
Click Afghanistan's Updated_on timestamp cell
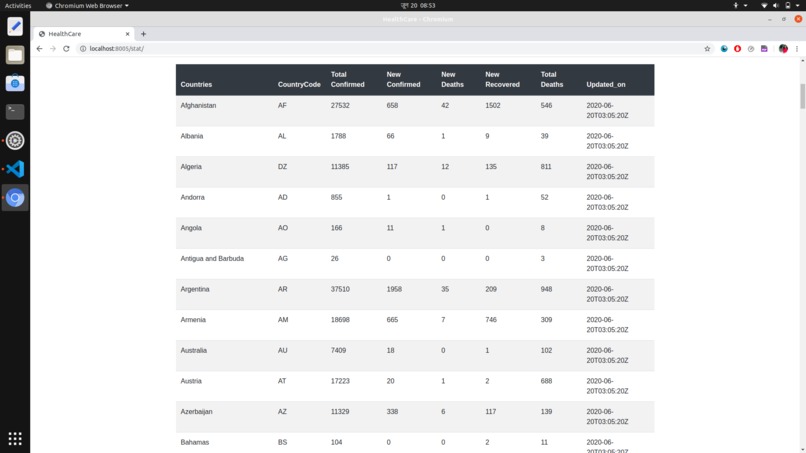[x=607, y=111]
